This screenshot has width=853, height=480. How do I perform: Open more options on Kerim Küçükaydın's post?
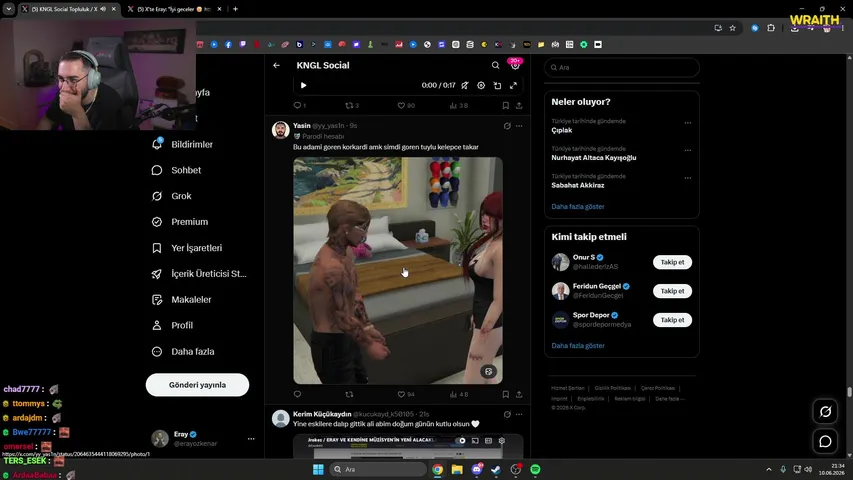click(x=519, y=414)
